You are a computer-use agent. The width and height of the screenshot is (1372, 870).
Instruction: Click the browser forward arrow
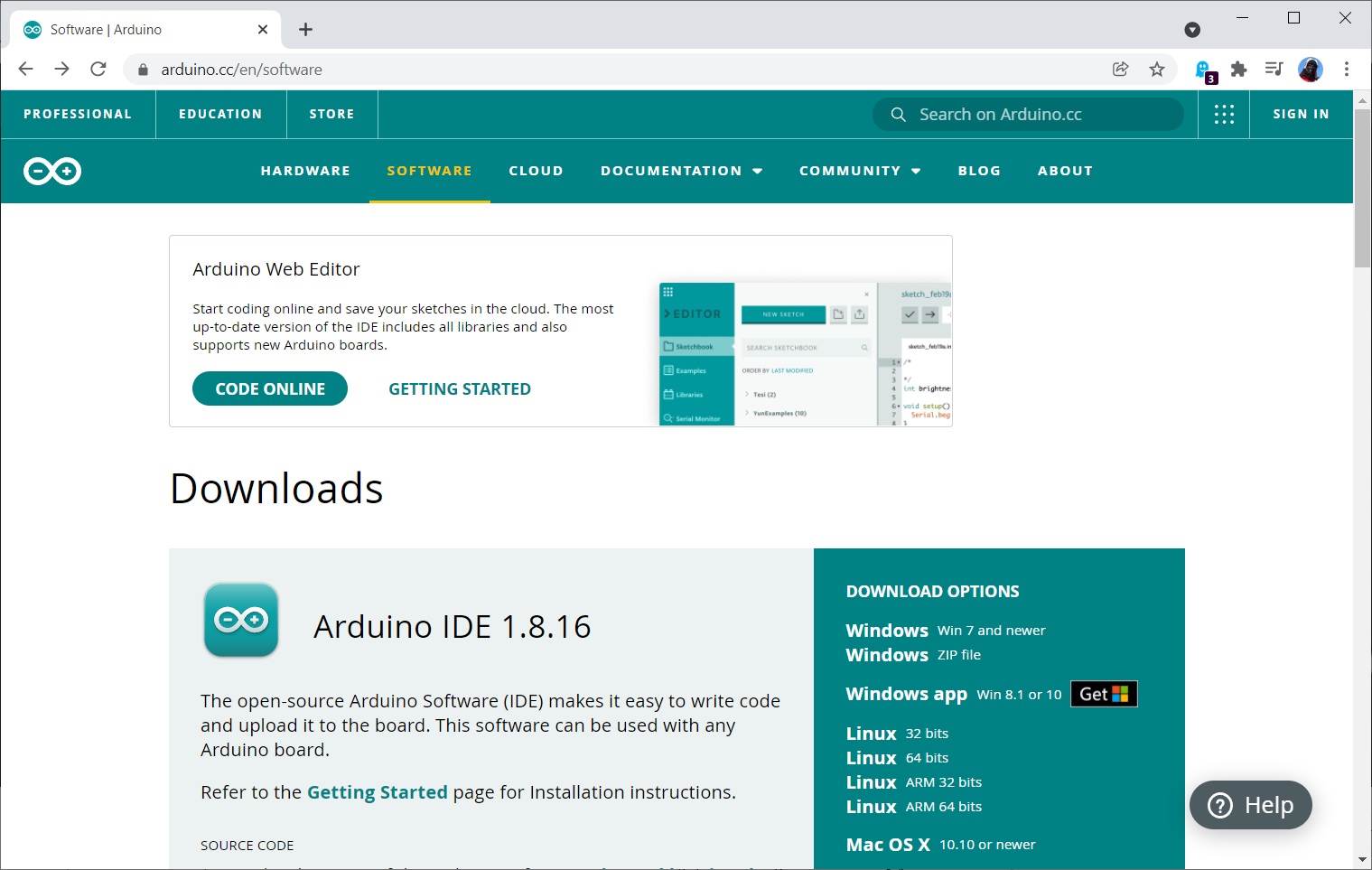pos(61,69)
